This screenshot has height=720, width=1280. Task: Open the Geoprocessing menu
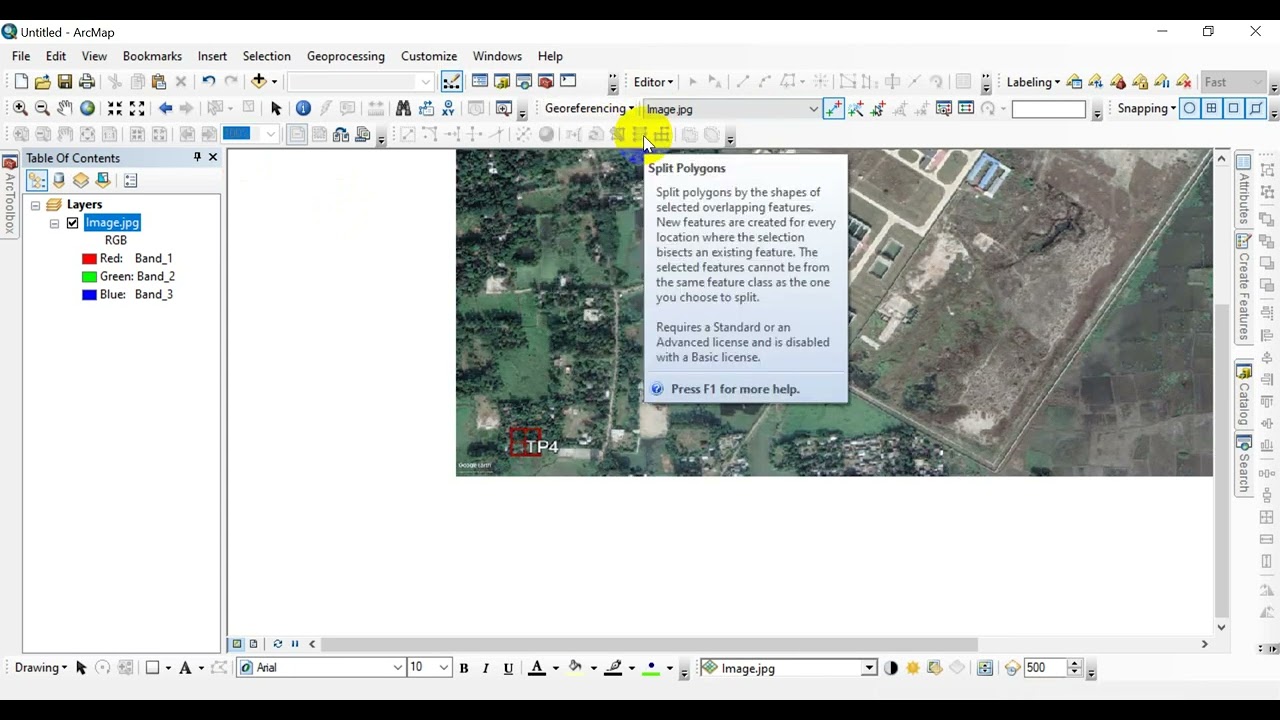(x=345, y=56)
